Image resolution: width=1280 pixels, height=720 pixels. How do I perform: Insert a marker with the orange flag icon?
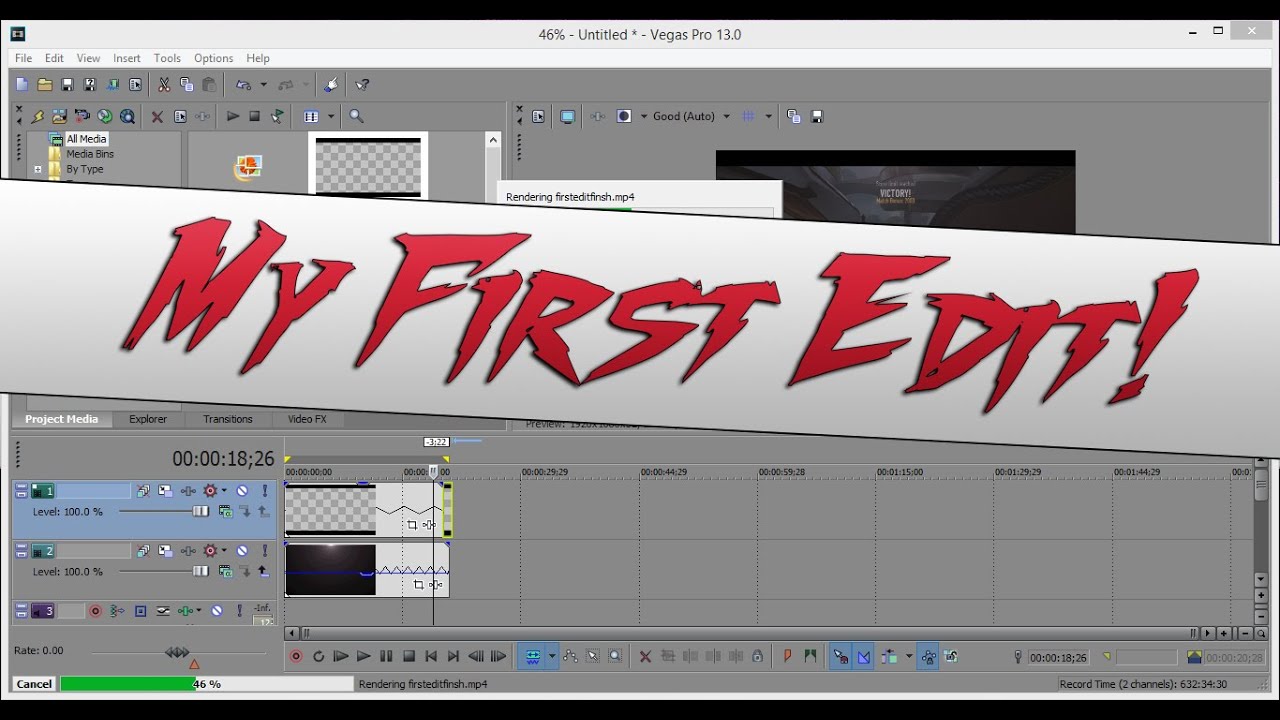(787, 657)
